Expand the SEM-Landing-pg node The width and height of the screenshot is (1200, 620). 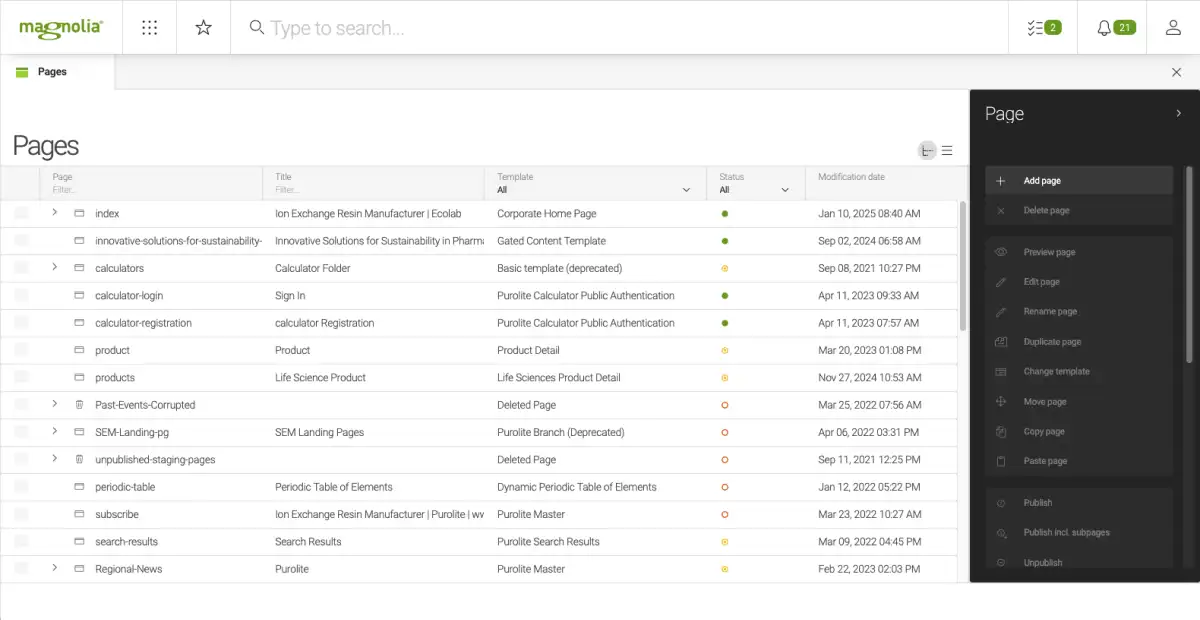point(55,431)
